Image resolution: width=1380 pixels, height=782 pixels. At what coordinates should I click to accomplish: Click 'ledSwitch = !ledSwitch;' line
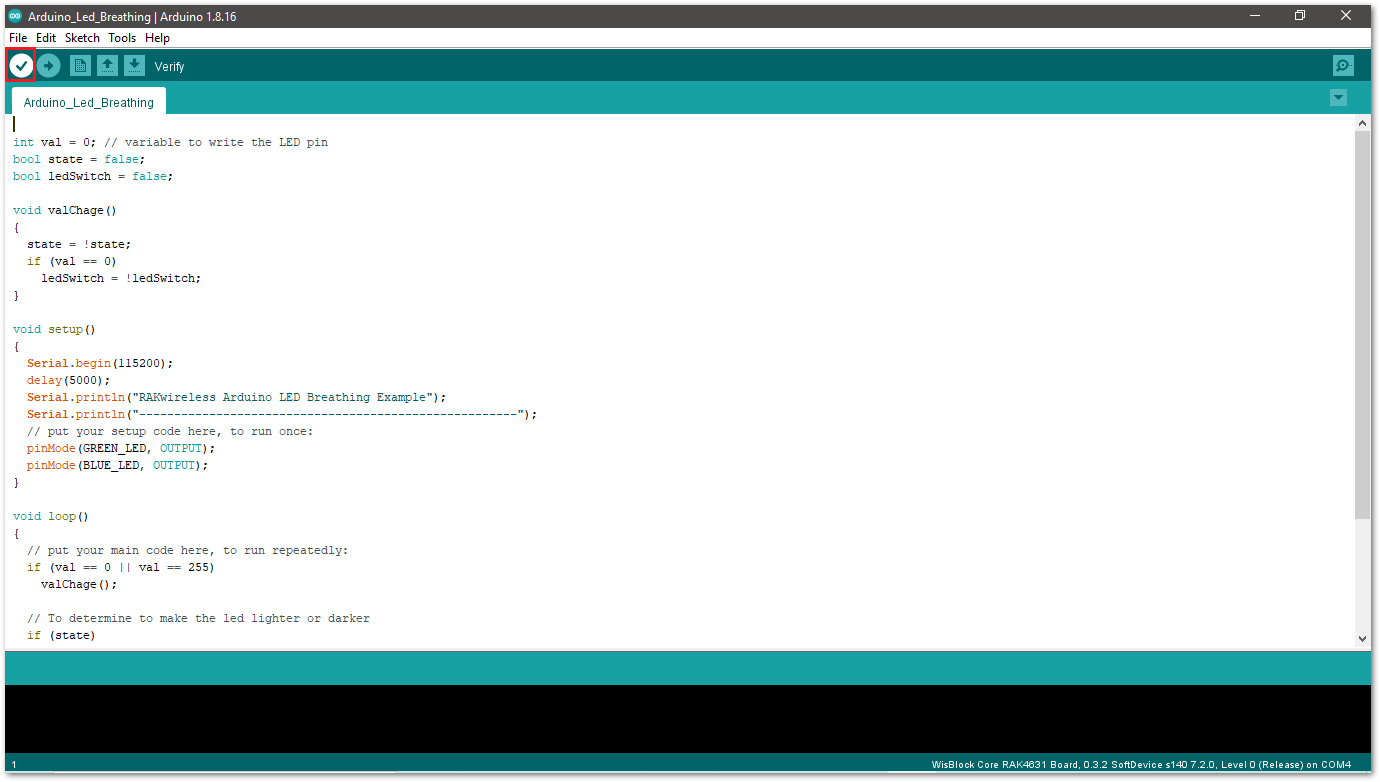[x=121, y=278]
